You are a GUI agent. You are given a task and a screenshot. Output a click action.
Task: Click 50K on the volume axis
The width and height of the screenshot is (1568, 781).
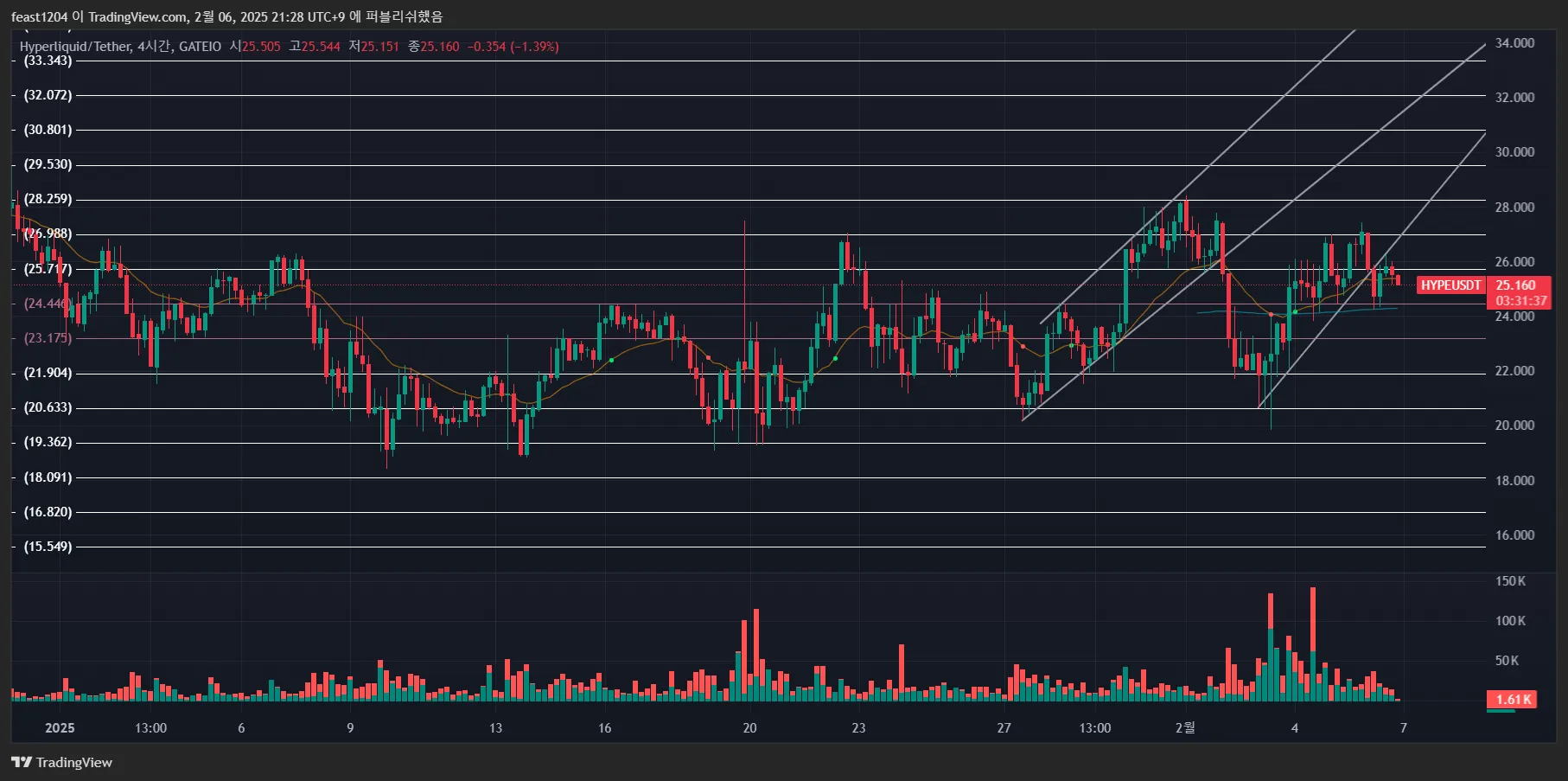[x=1507, y=661]
